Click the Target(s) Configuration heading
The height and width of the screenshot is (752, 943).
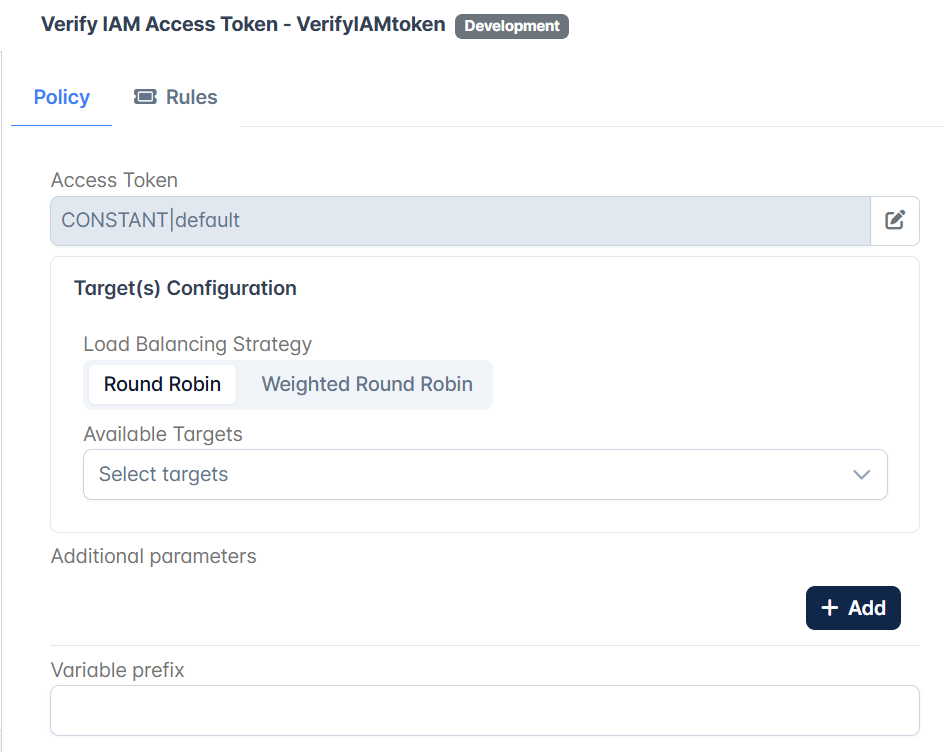click(185, 288)
